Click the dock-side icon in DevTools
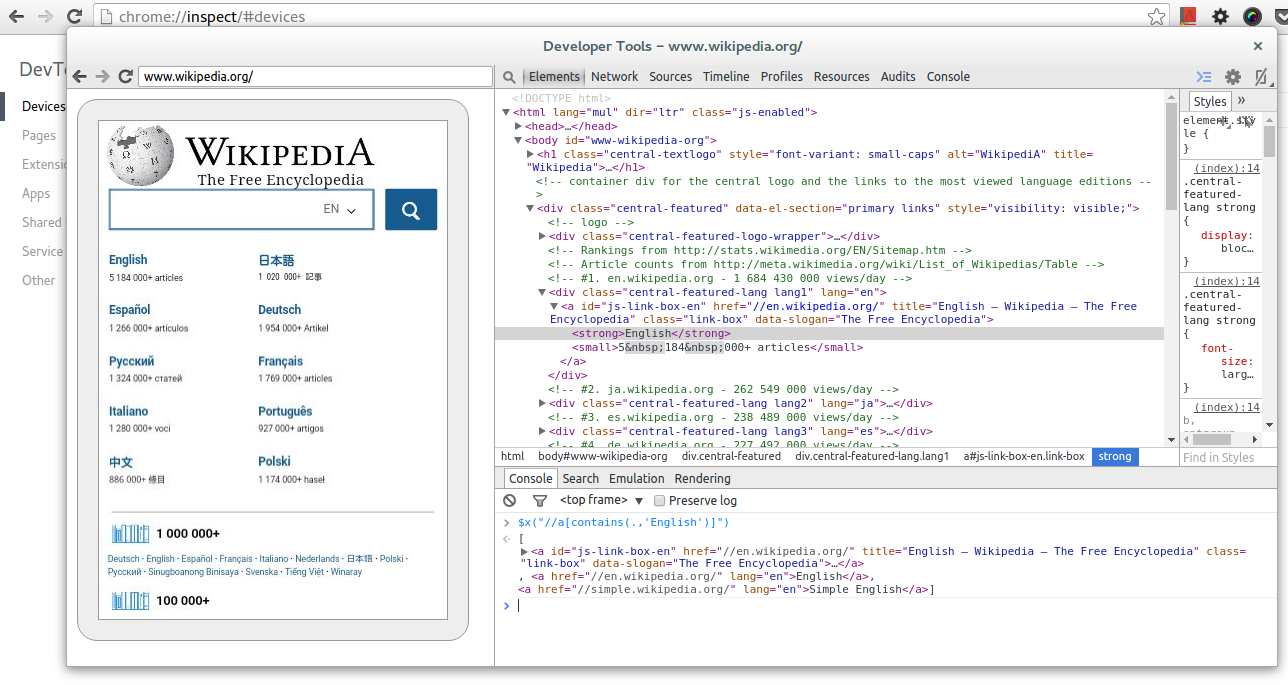This screenshot has width=1288, height=685. pyautogui.click(x=1262, y=77)
